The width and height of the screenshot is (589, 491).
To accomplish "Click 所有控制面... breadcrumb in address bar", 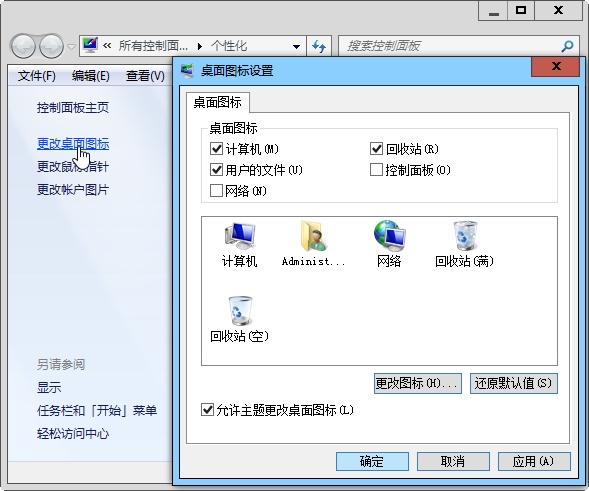I will [x=153, y=46].
